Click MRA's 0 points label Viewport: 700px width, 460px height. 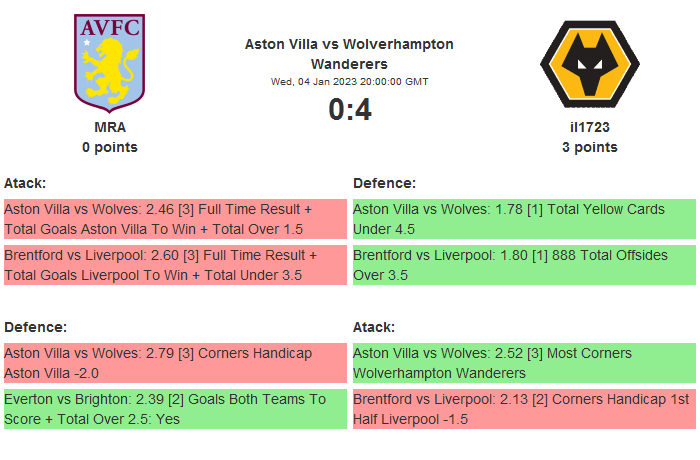pyautogui.click(x=110, y=147)
